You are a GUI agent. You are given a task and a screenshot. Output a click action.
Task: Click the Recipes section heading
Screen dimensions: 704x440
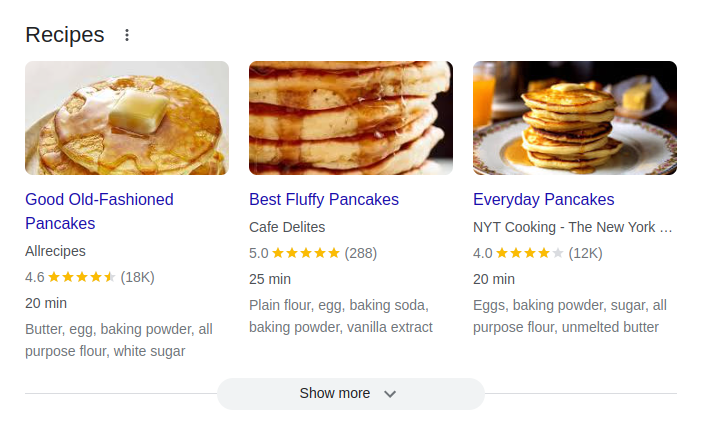(x=65, y=35)
